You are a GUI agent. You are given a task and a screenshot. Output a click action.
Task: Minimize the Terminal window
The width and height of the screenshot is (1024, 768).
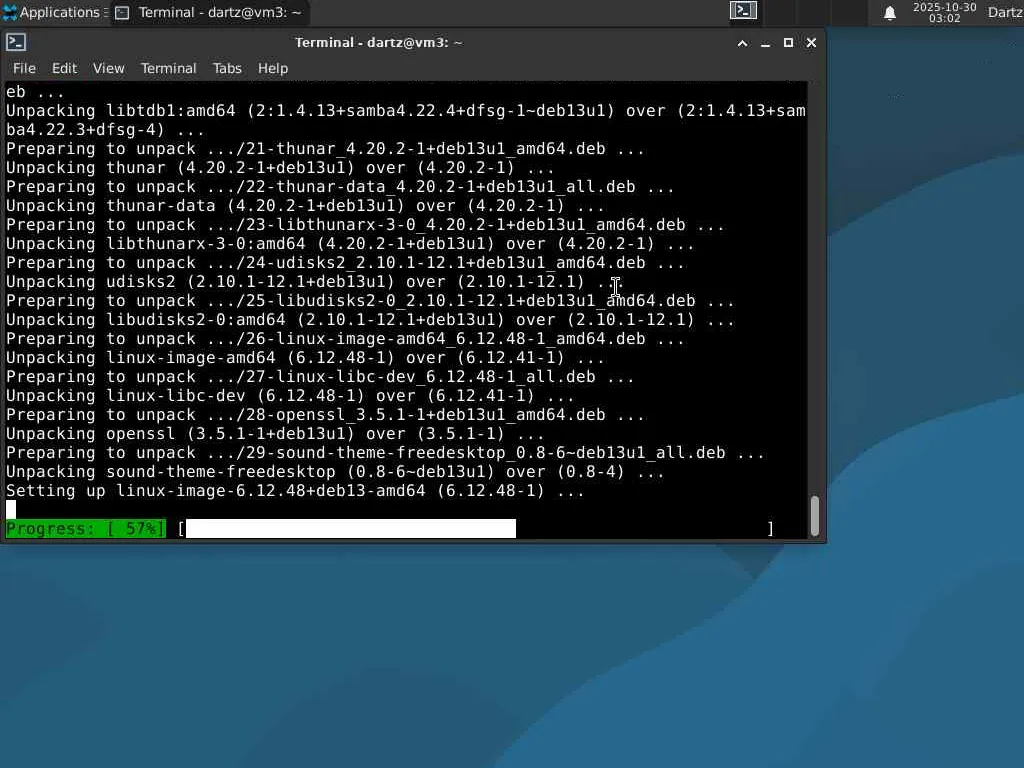tap(765, 43)
